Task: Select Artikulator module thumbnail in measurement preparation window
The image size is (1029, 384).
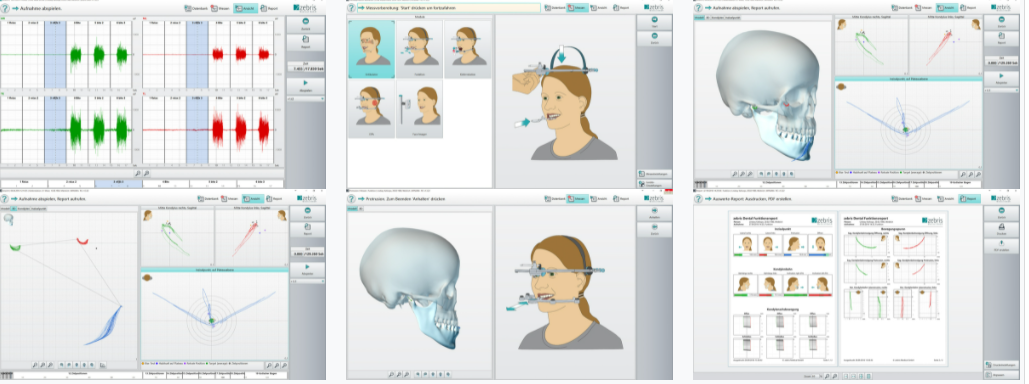Action: [x=371, y=49]
